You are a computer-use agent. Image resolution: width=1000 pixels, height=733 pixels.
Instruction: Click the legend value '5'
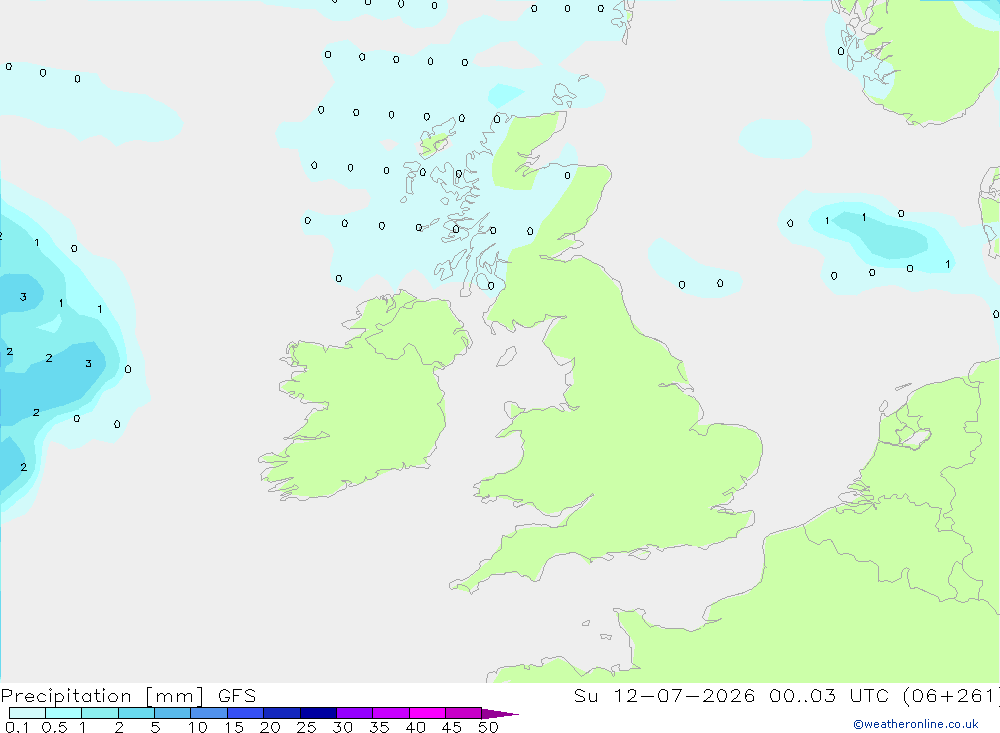tap(155, 727)
